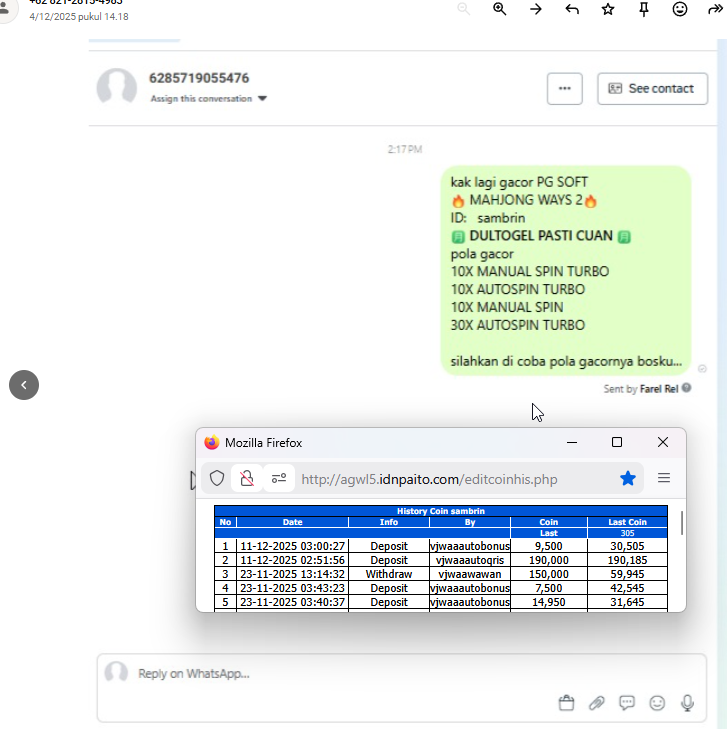
Task: Open the quick replies speech bubble icon
Action: (x=627, y=702)
